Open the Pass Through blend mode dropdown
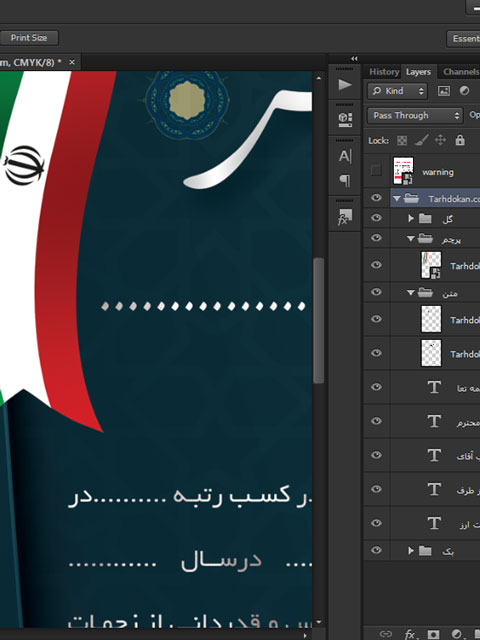Viewport: 480px width, 640px height. click(415, 116)
